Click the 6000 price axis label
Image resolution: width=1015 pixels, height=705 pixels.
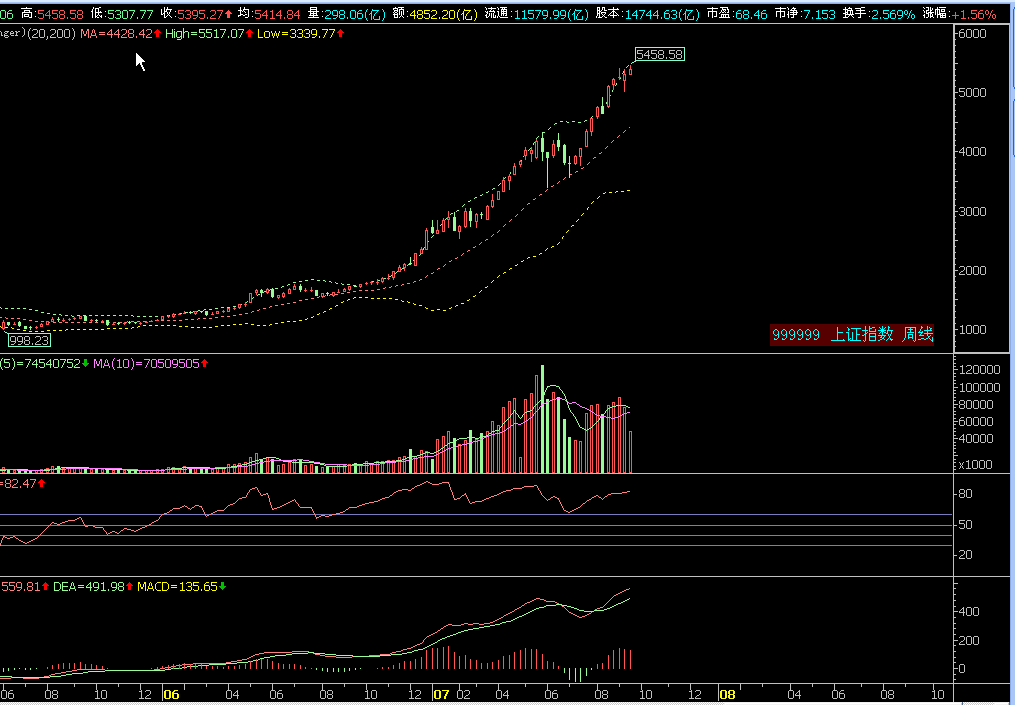click(x=973, y=34)
